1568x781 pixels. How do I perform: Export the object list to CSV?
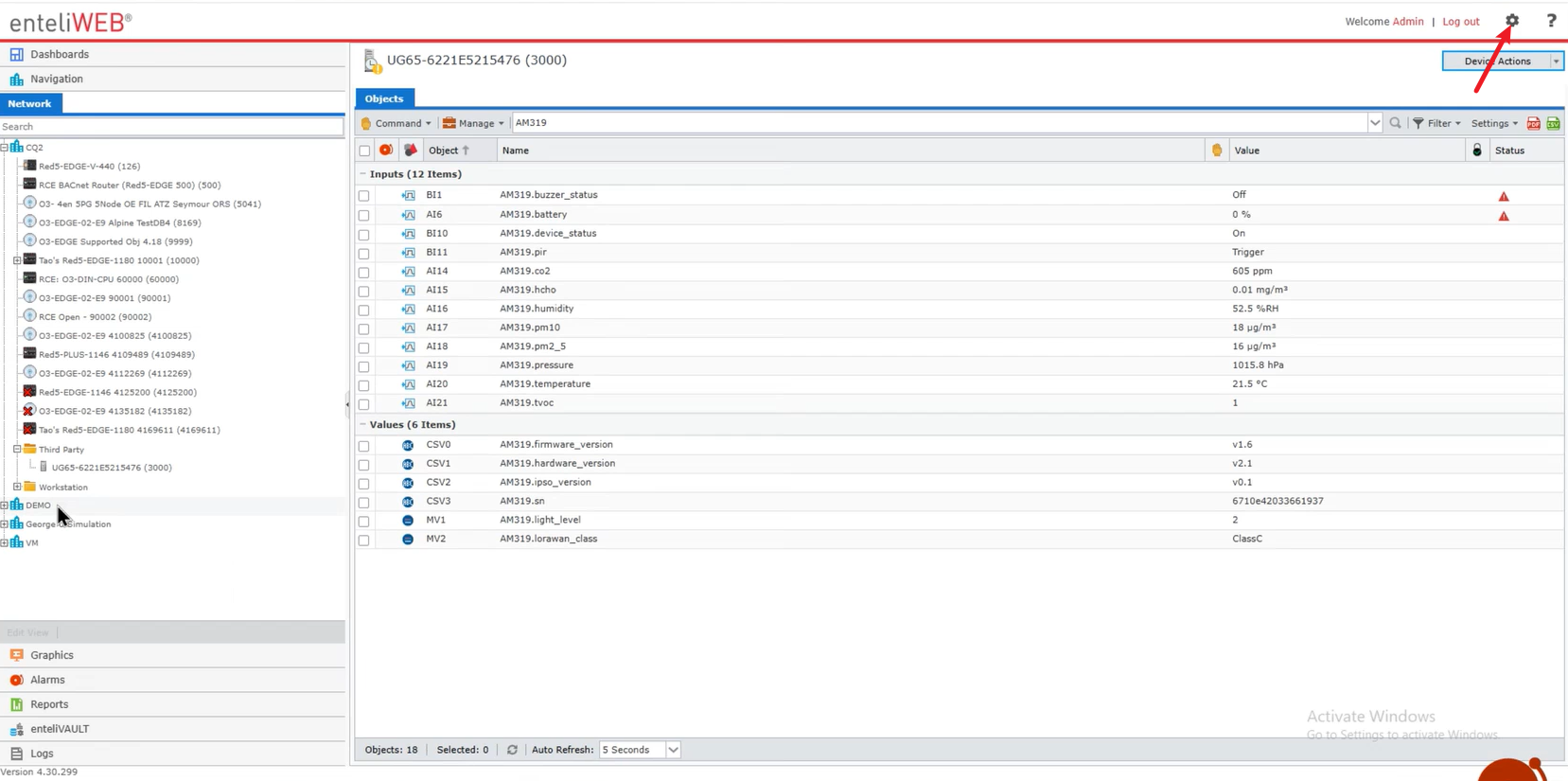(x=1553, y=123)
